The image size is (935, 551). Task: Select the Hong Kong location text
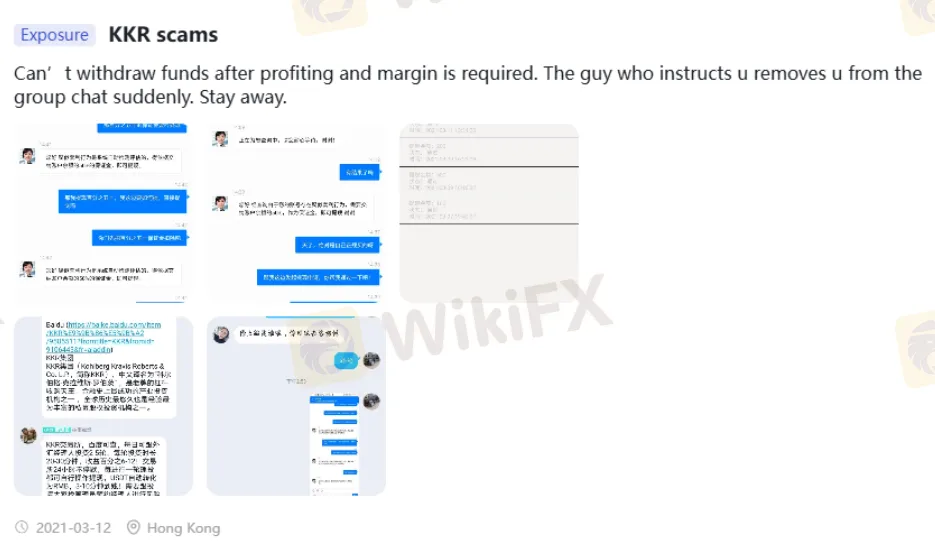pos(184,528)
